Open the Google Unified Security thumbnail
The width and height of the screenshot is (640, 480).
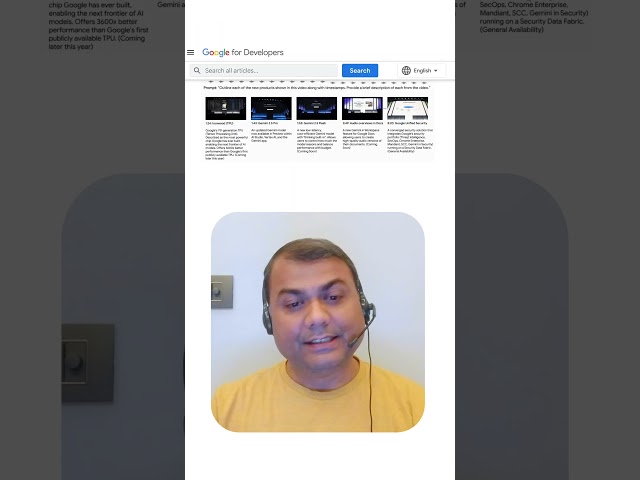coord(407,108)
